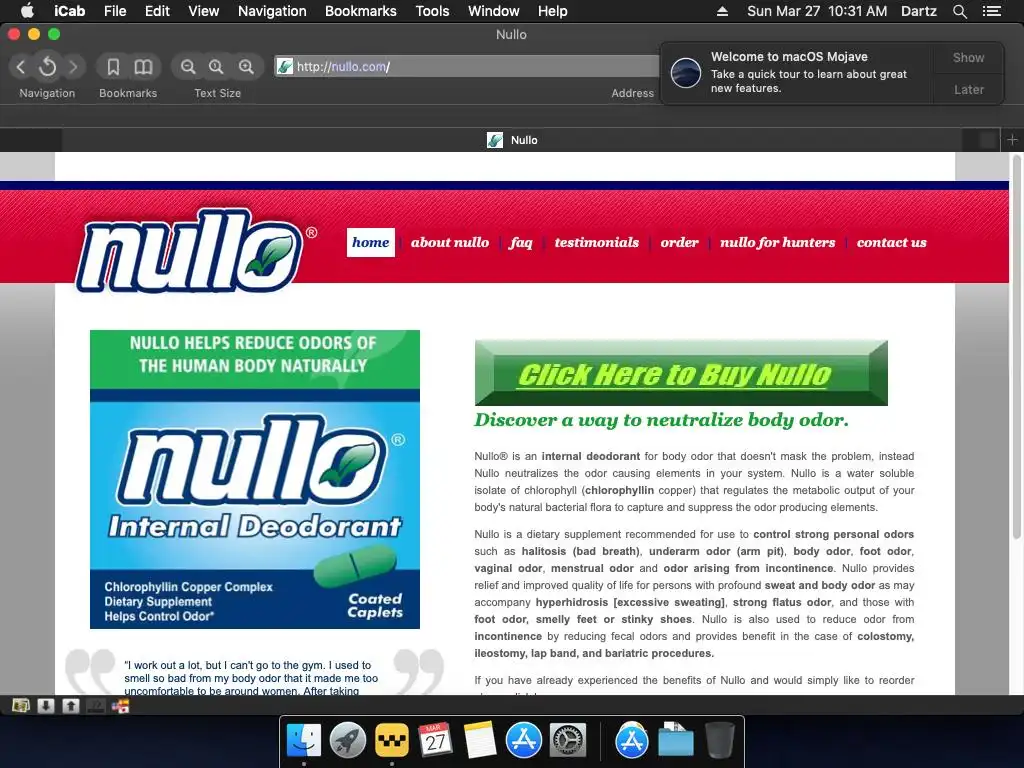Image resolution: width=1024 pixels, height=768 pixels.
Task: Open Notes in the Dock
Action: pyautogui.click(x=480, y=741)
